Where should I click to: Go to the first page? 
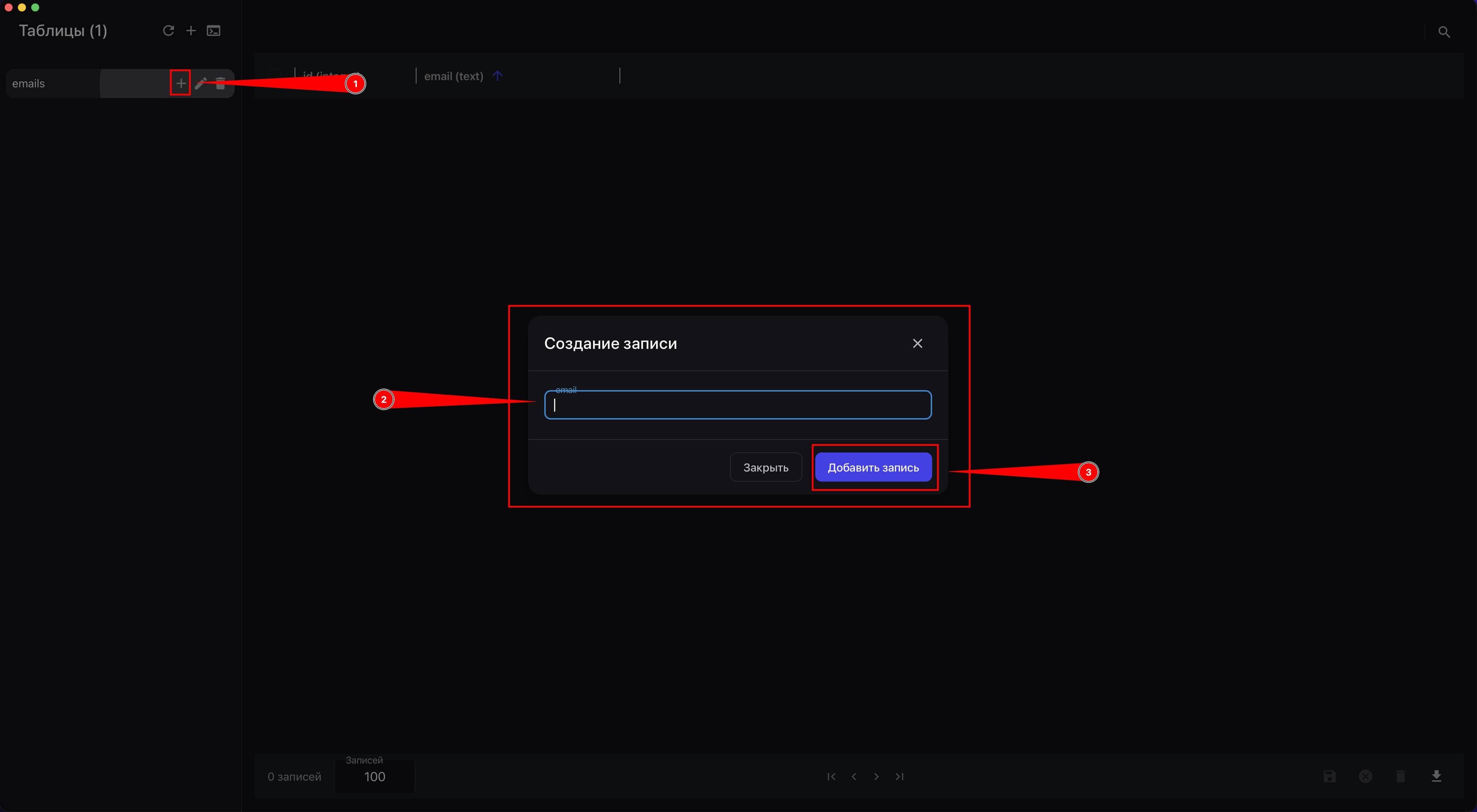[x=831, y=777]
